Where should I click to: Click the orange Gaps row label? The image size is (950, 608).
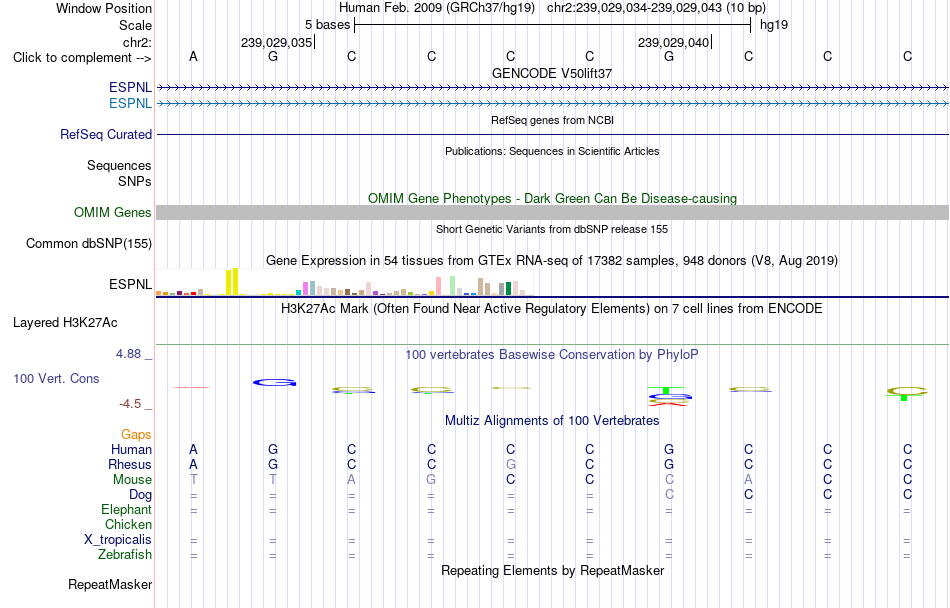point(136,435)
